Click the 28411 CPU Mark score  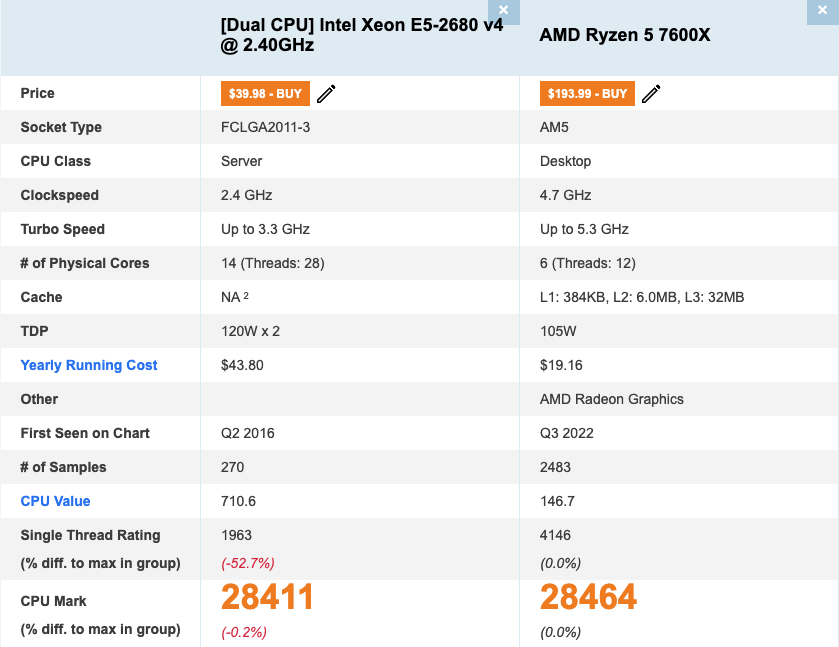(267, 597)
